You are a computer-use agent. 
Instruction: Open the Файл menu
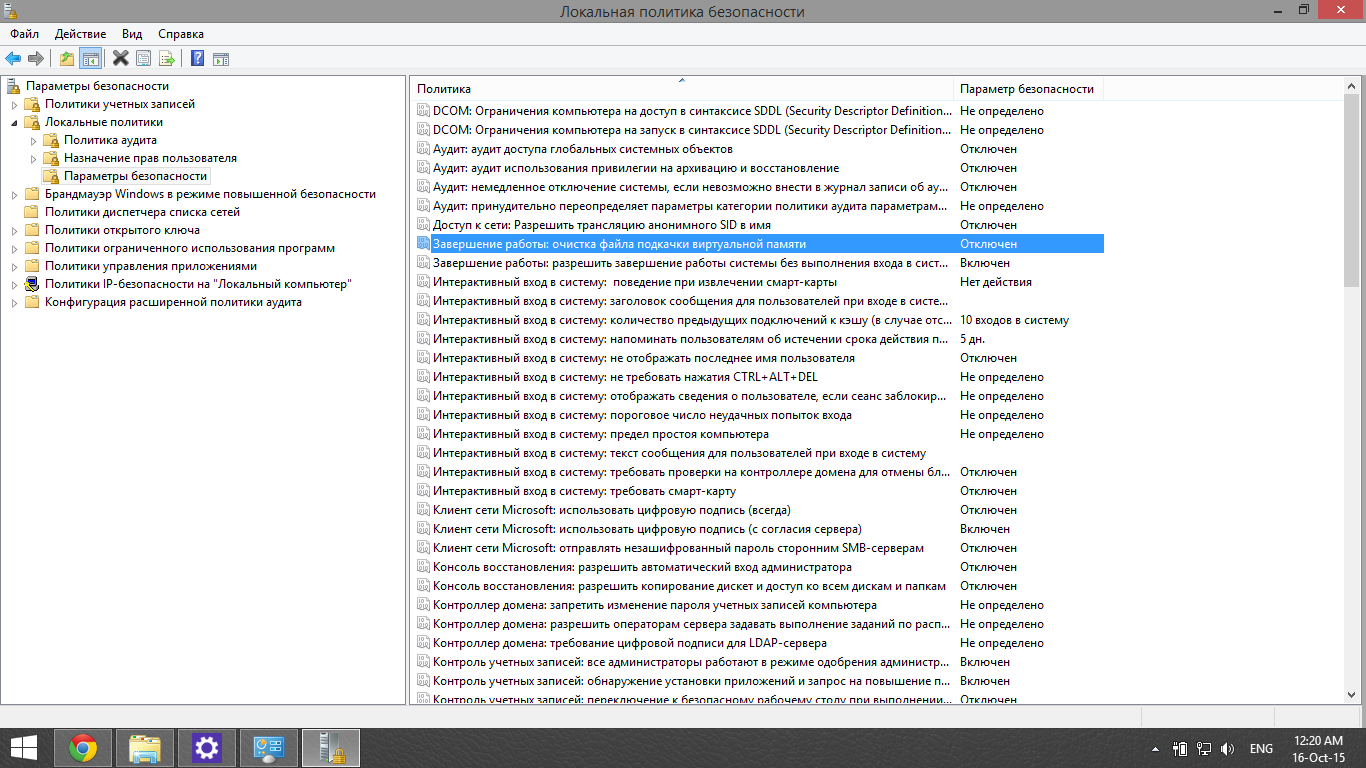[x=25, y=34]
